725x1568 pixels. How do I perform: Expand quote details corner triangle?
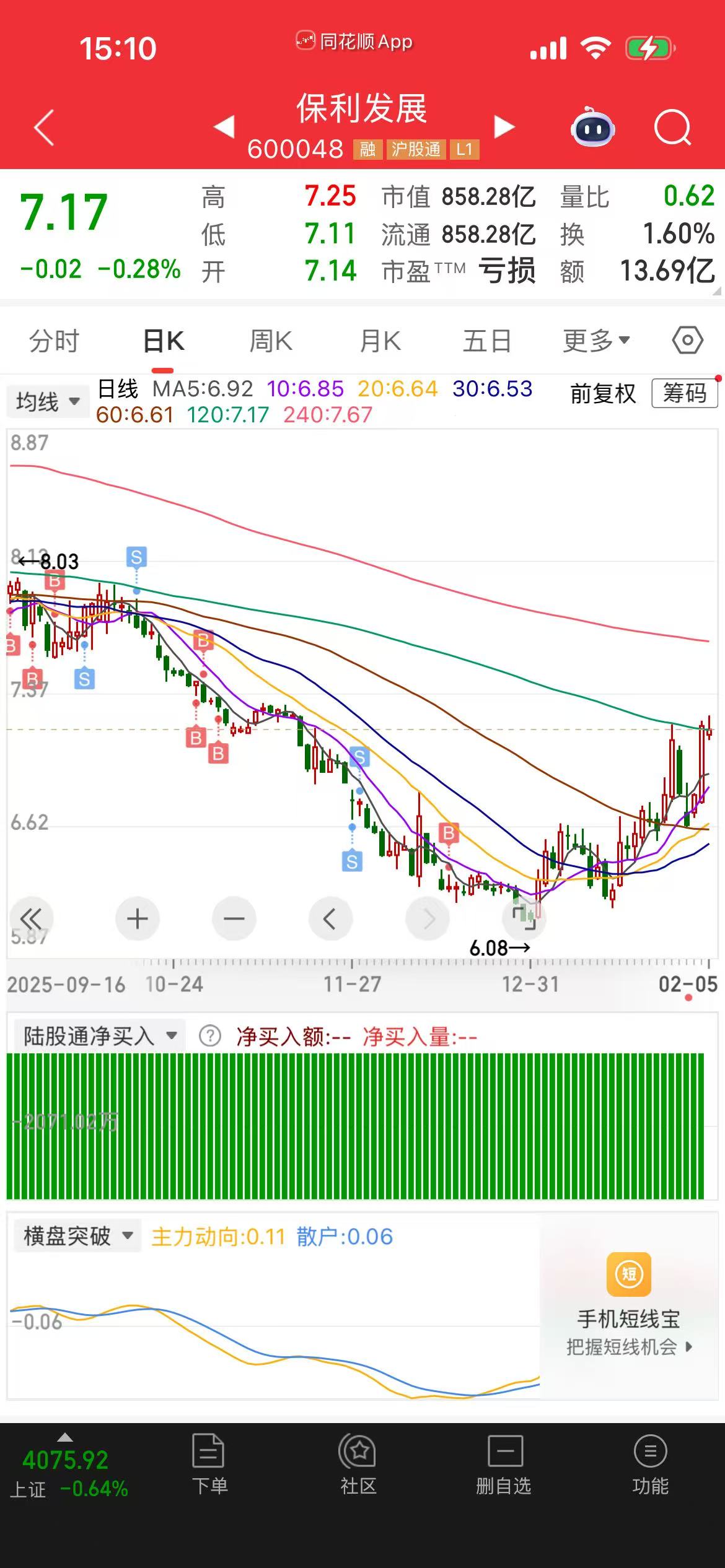717,290
